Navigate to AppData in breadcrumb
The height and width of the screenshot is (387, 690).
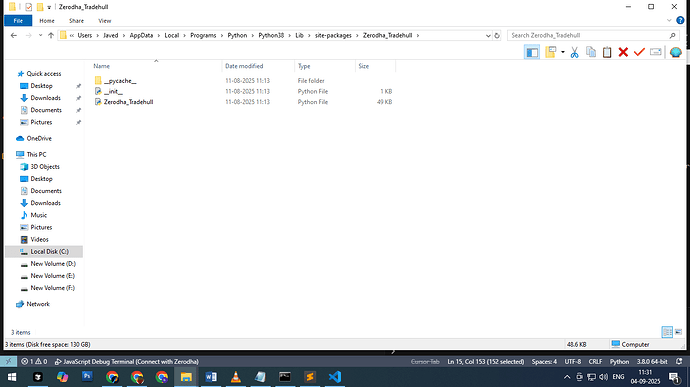coord(141,35)
